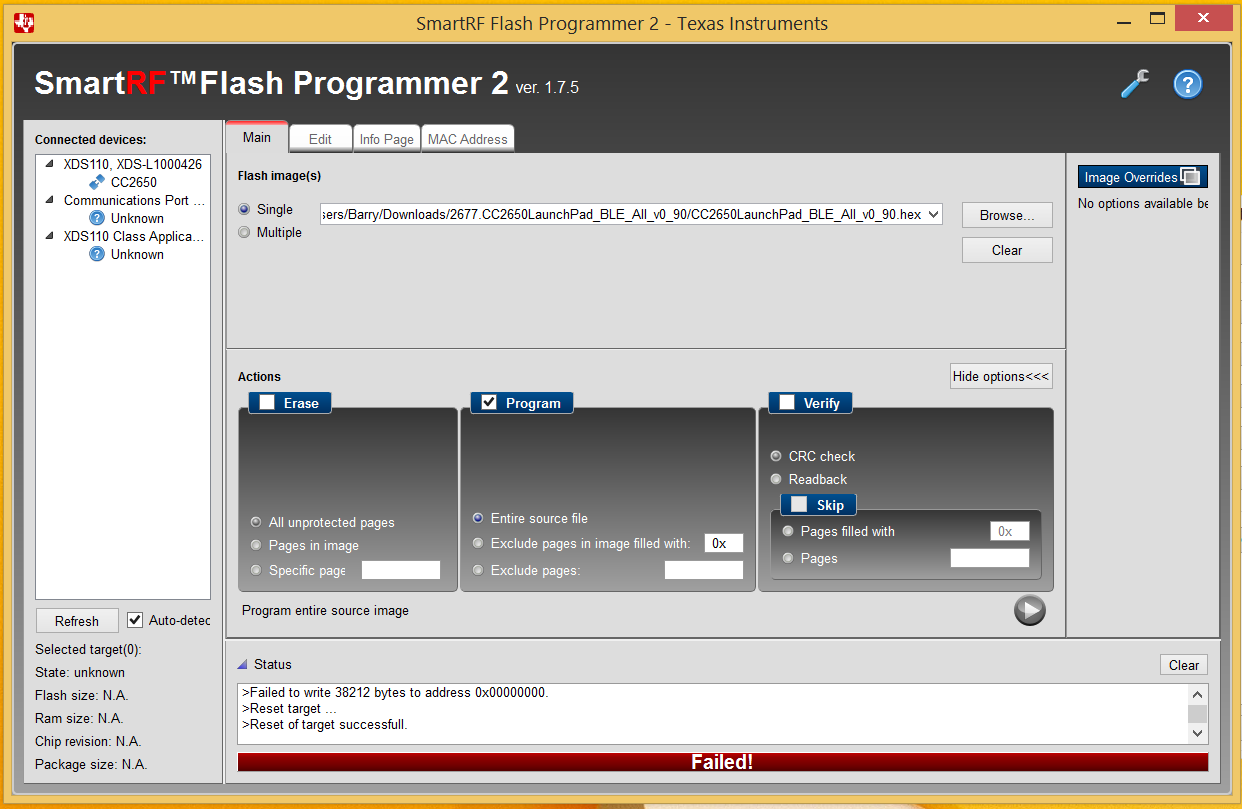Click the Specific pages input field
This screenshot has width=1242, height=809.
point(401,570)
